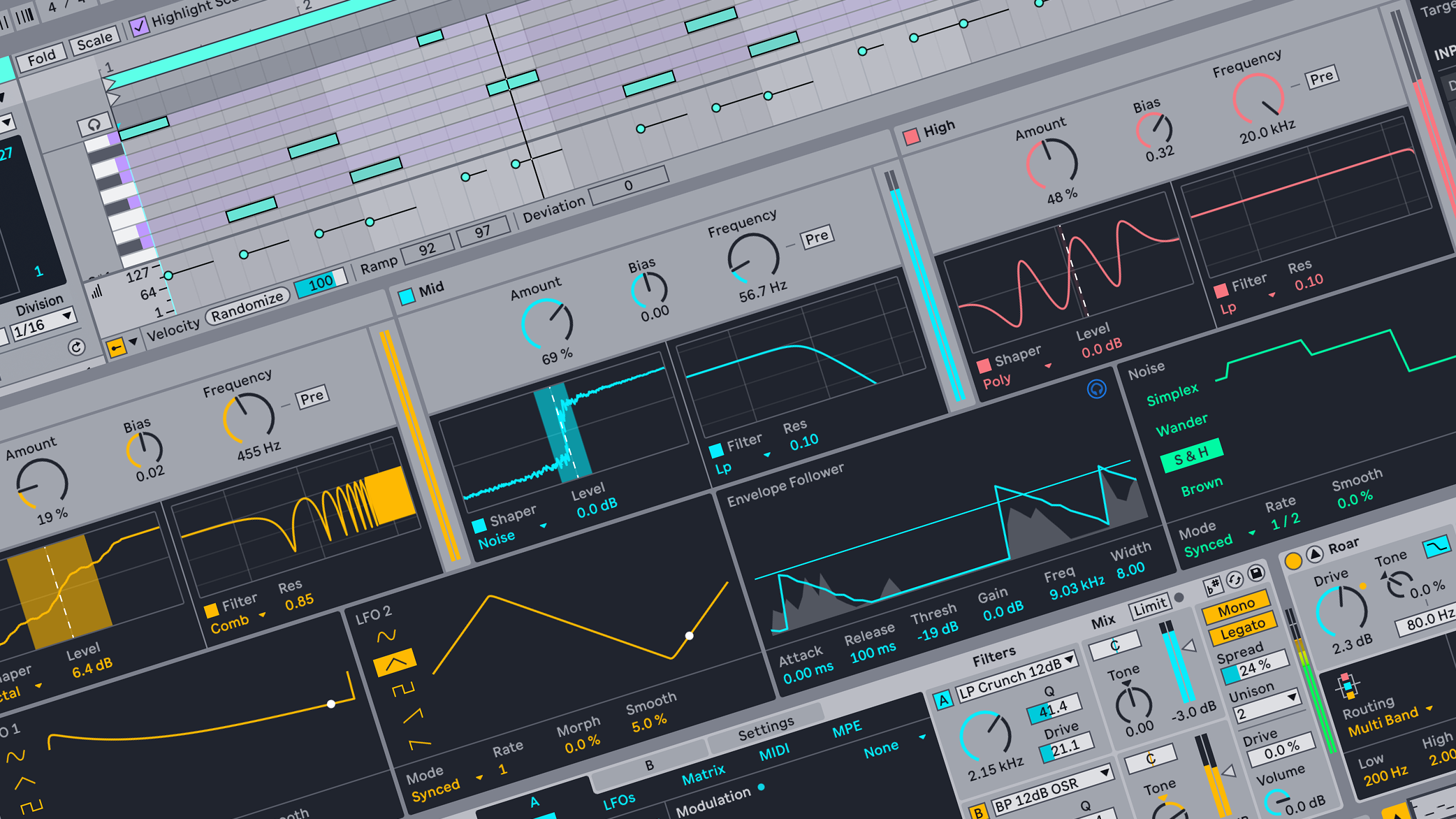Click the flat-sharp scale icon button
Image resolution: width=1456 pixels, height=819 pixels.
tap(1212, 586)
